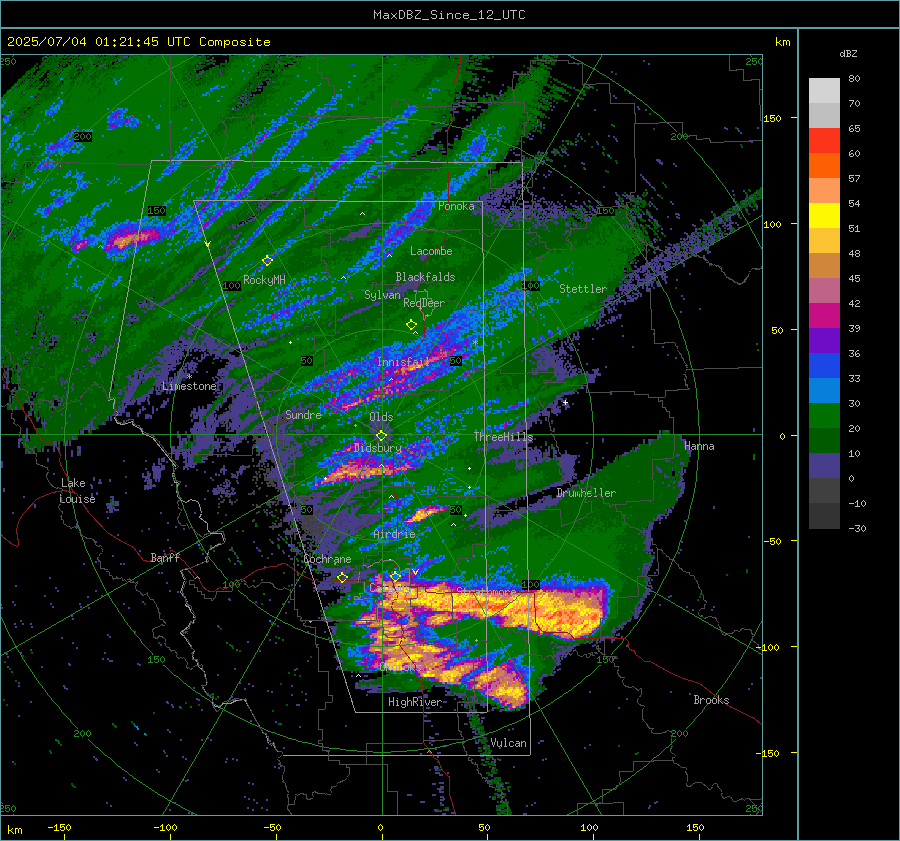
Task: Select the 2025/07/04 01:21:45 UTC Composite timestamp
Action: (138, 42)
